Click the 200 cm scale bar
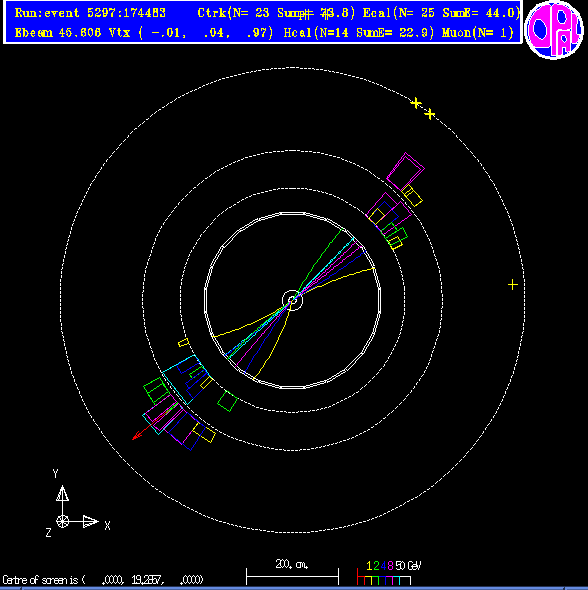The image size is (588, 590). (x=292, y=576)
